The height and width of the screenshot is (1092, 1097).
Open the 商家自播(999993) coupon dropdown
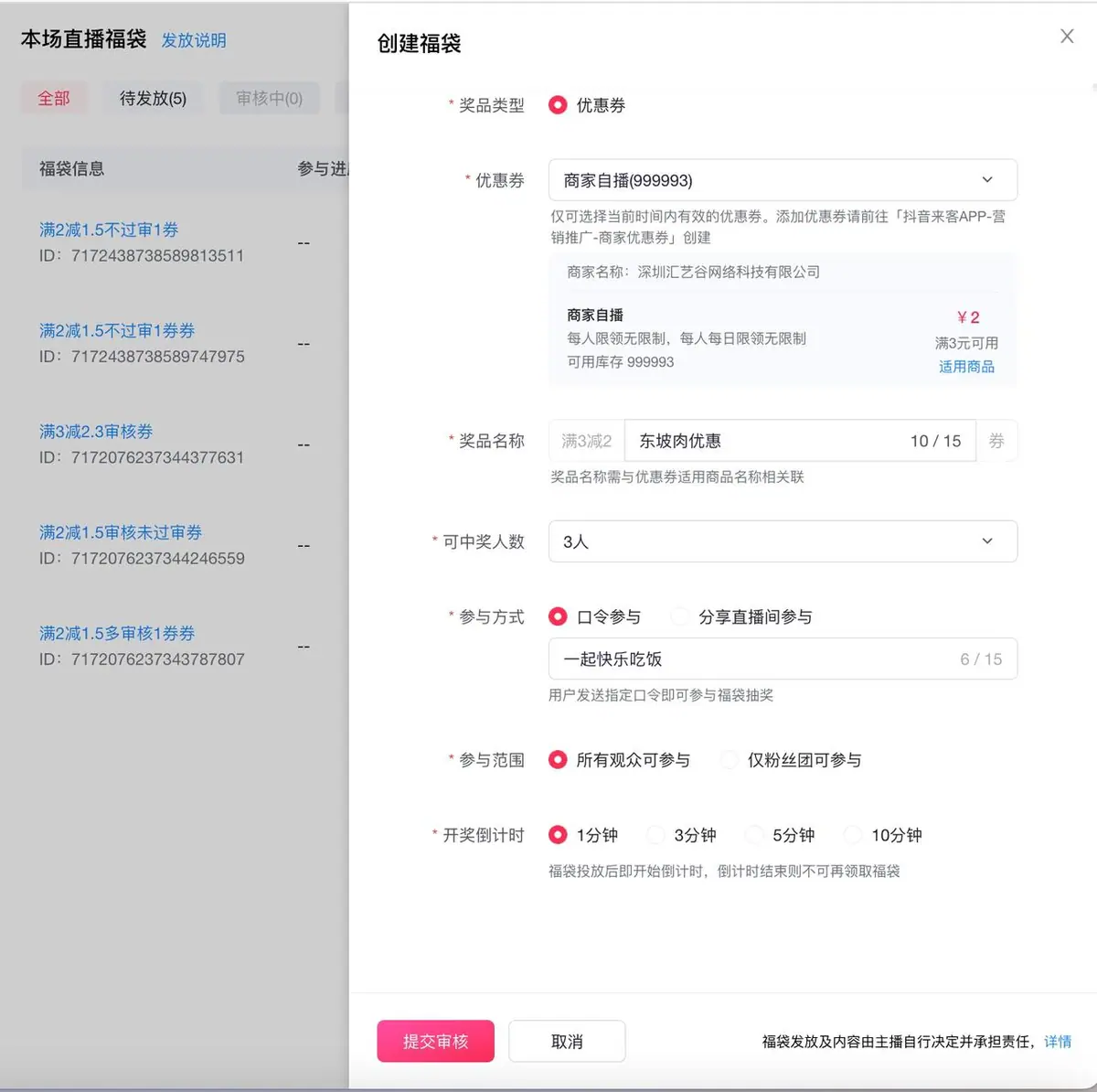tap(783, 180)
